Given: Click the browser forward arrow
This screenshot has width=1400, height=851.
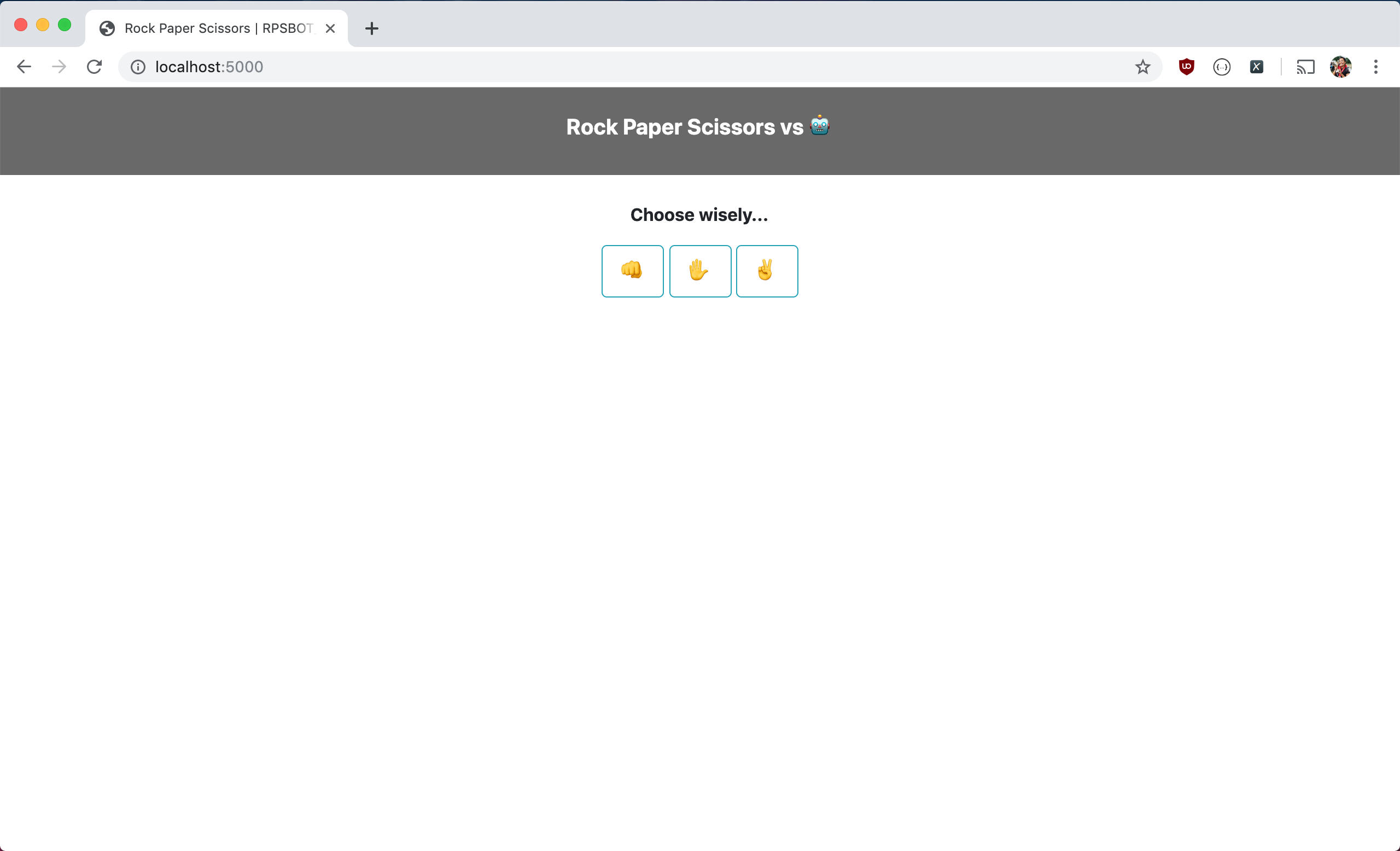Looking at the screenshot, I should click(59, 67).
